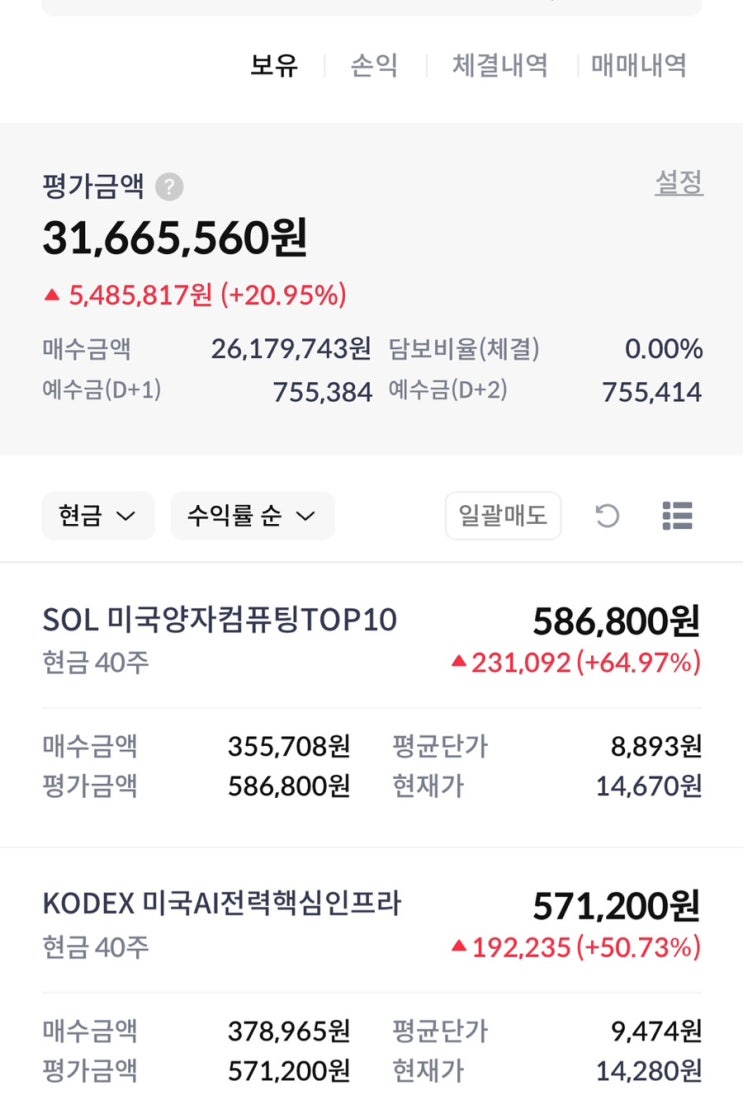Open the 평가금액 help question mark icon

(170, 187)
